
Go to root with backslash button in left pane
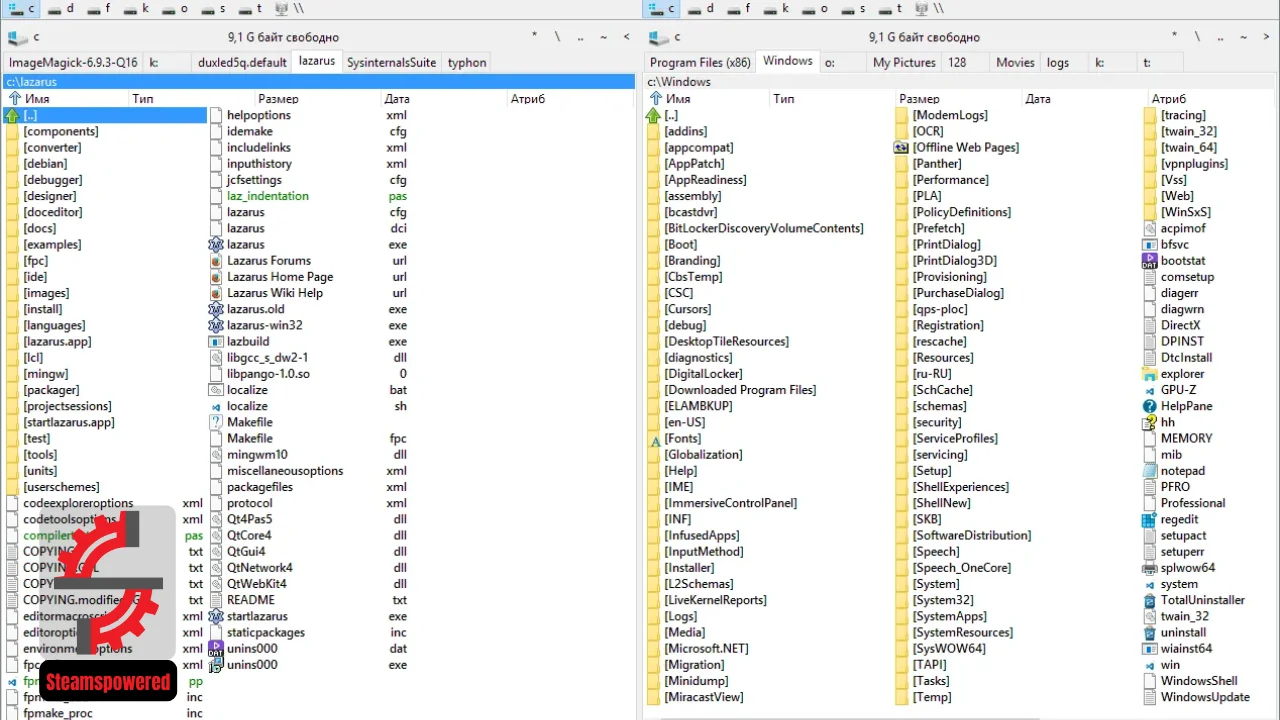[x=558, y=37]
